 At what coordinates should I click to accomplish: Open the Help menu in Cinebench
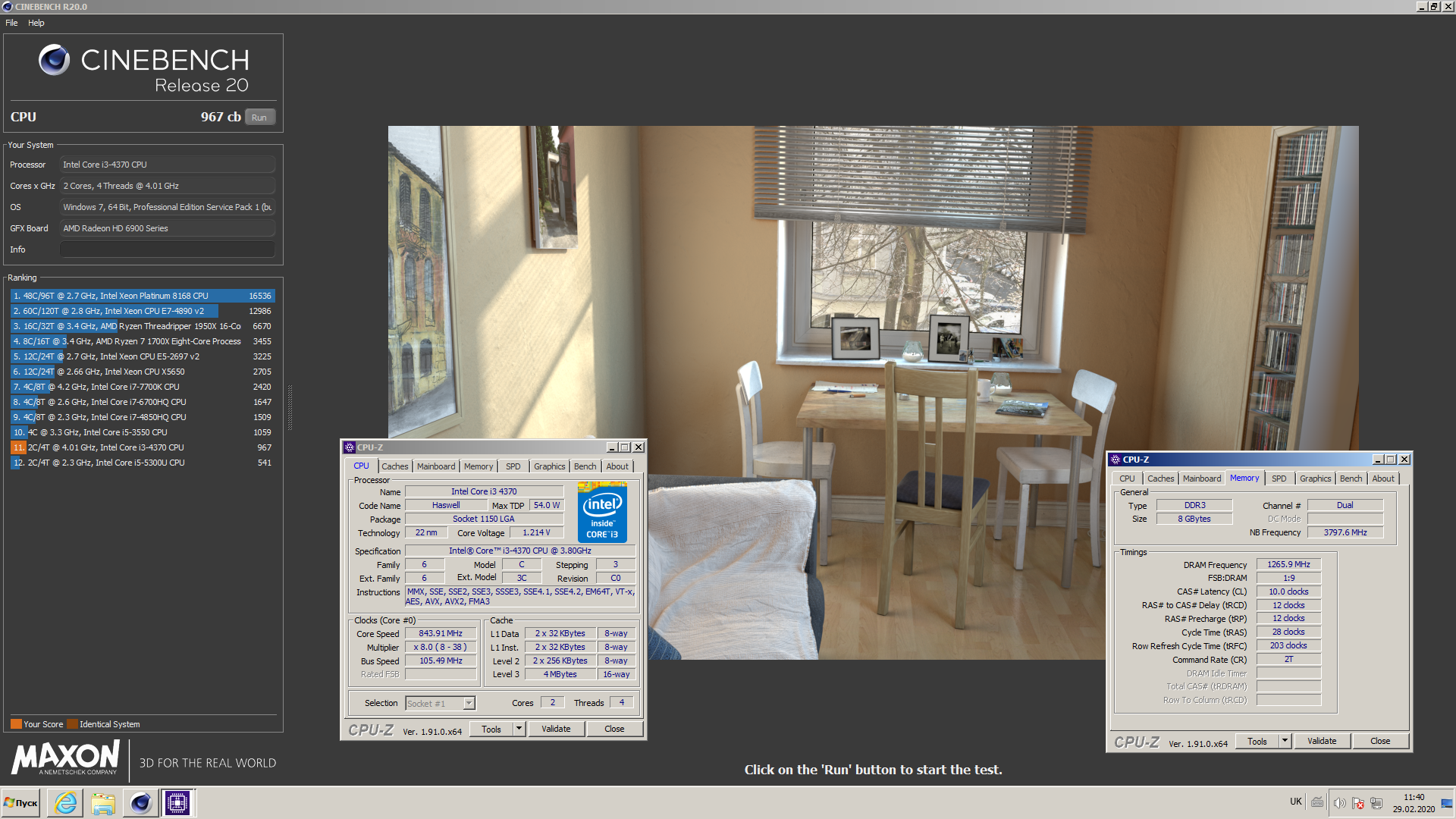coord(36,23)
